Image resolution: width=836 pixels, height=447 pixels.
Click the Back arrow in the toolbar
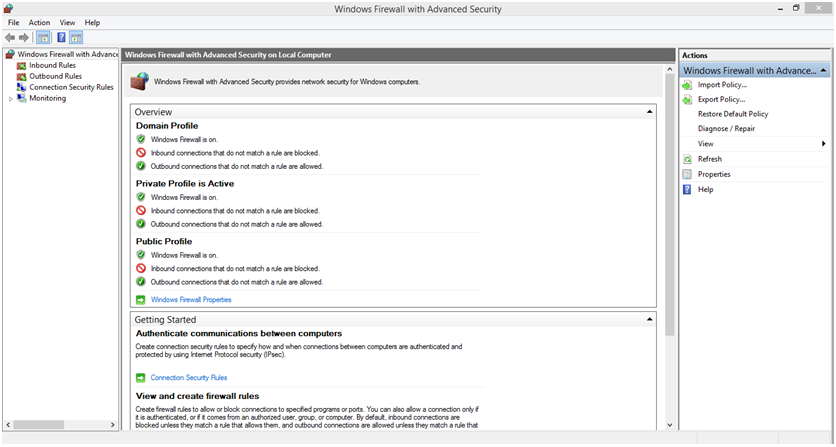point(10,37)
